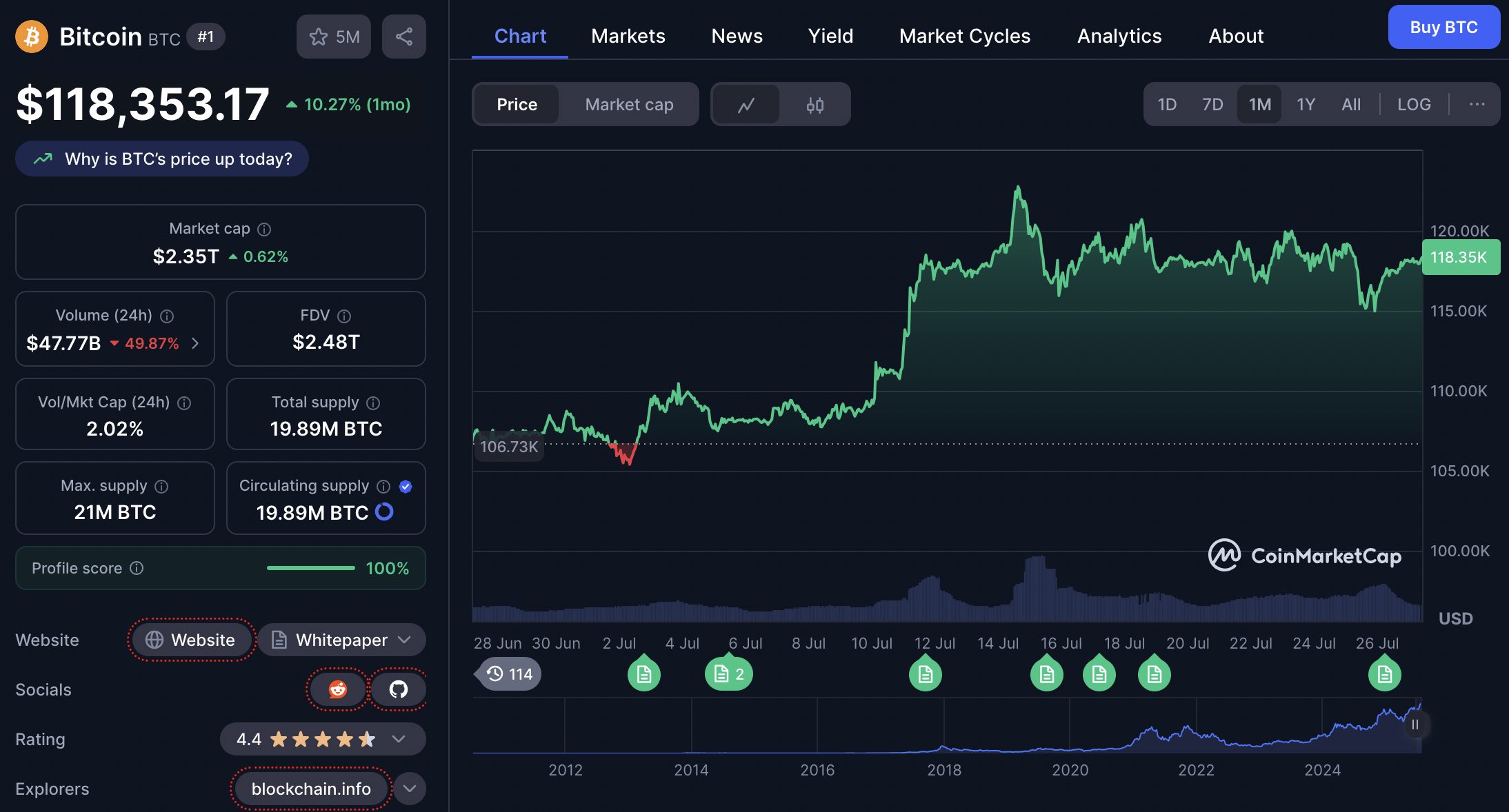Open the Analytics tab
The width and height of the screenshot is (1509, 812).
tap(1119, 36)
